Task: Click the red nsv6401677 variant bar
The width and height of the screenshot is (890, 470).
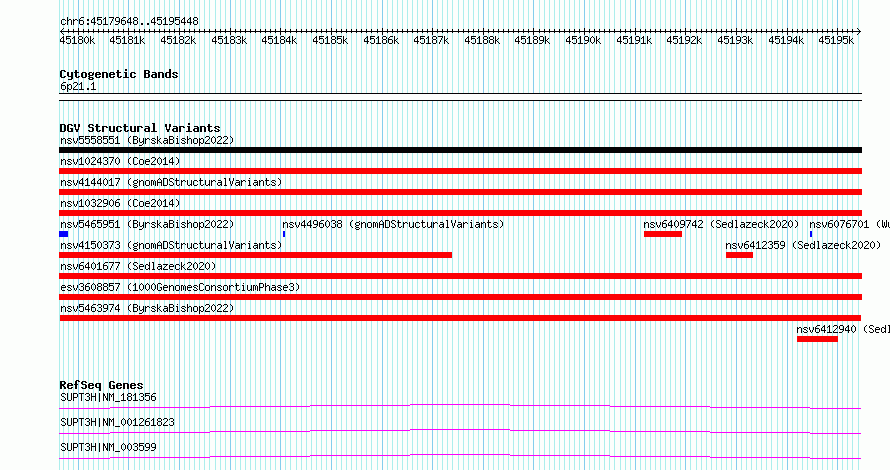Action: (x=460, y=276)
